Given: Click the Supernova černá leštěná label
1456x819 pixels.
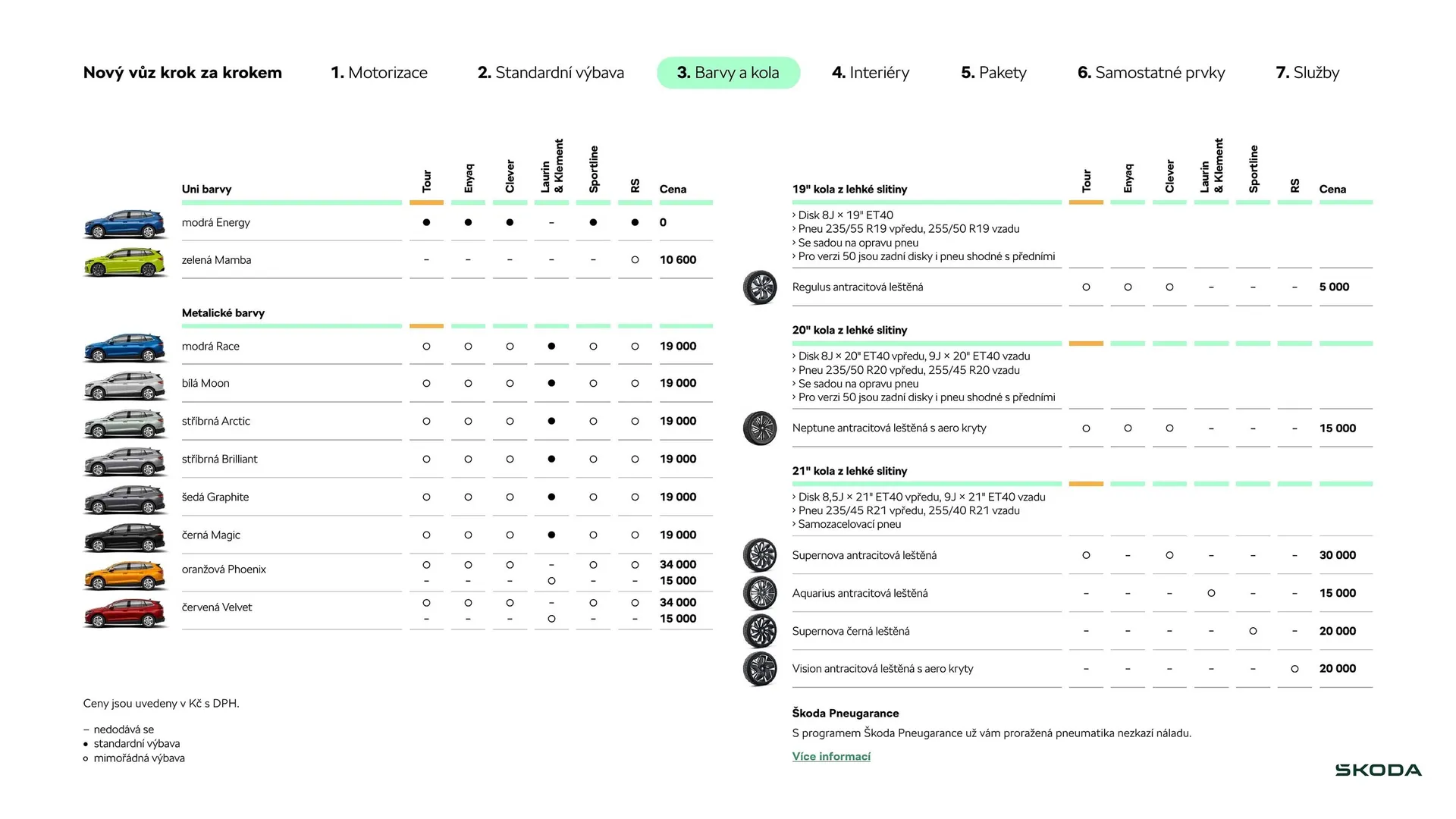Looking at the screenshot, I should 851,631.
